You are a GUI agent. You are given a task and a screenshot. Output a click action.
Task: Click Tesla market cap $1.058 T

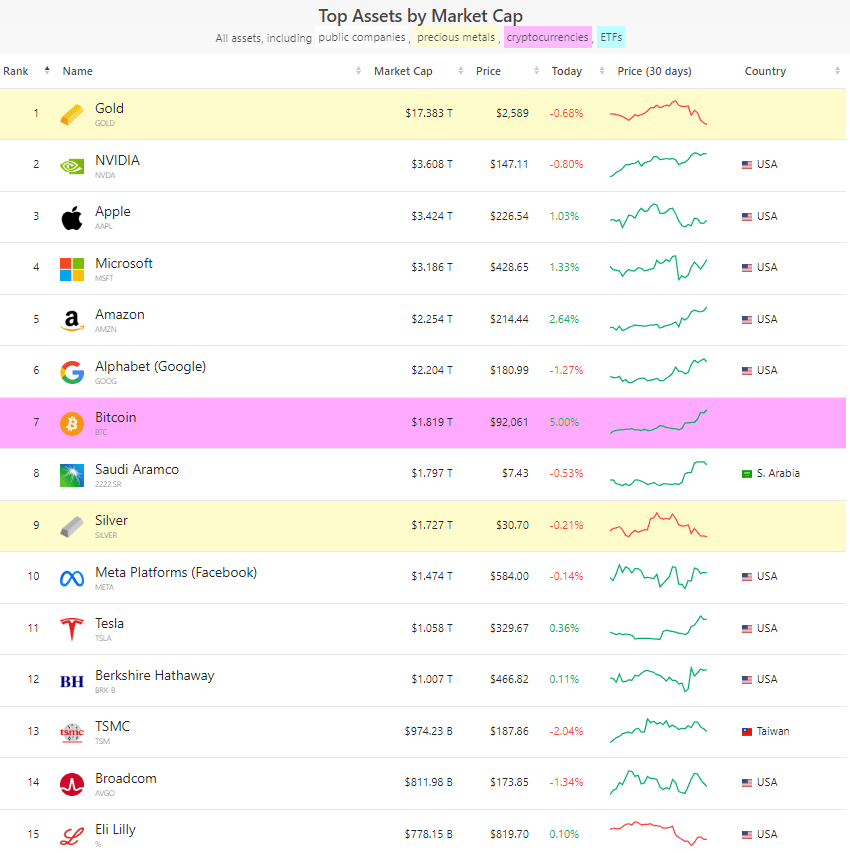(432, 628)
